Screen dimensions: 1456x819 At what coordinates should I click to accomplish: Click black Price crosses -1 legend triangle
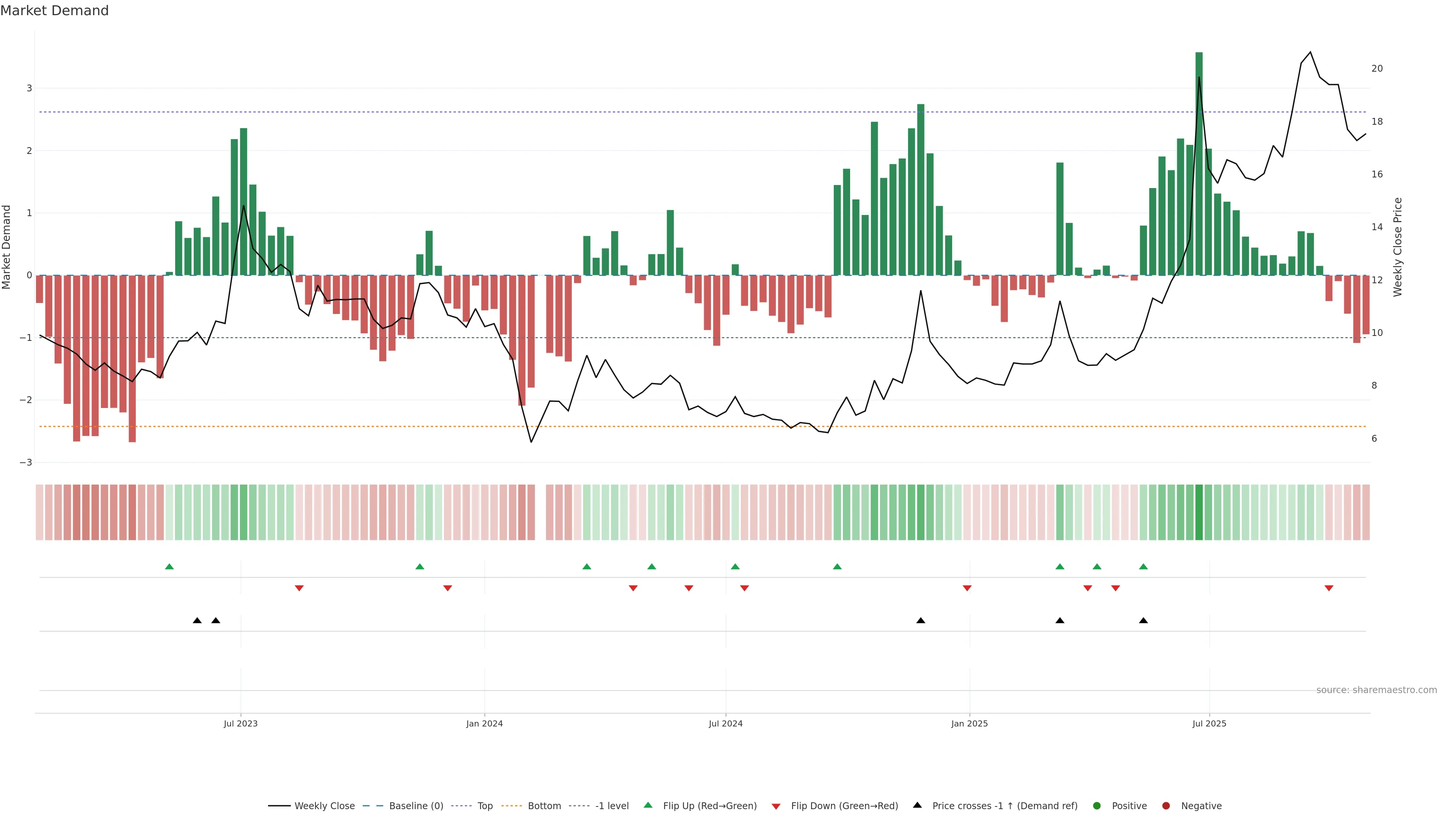[917, 805]
